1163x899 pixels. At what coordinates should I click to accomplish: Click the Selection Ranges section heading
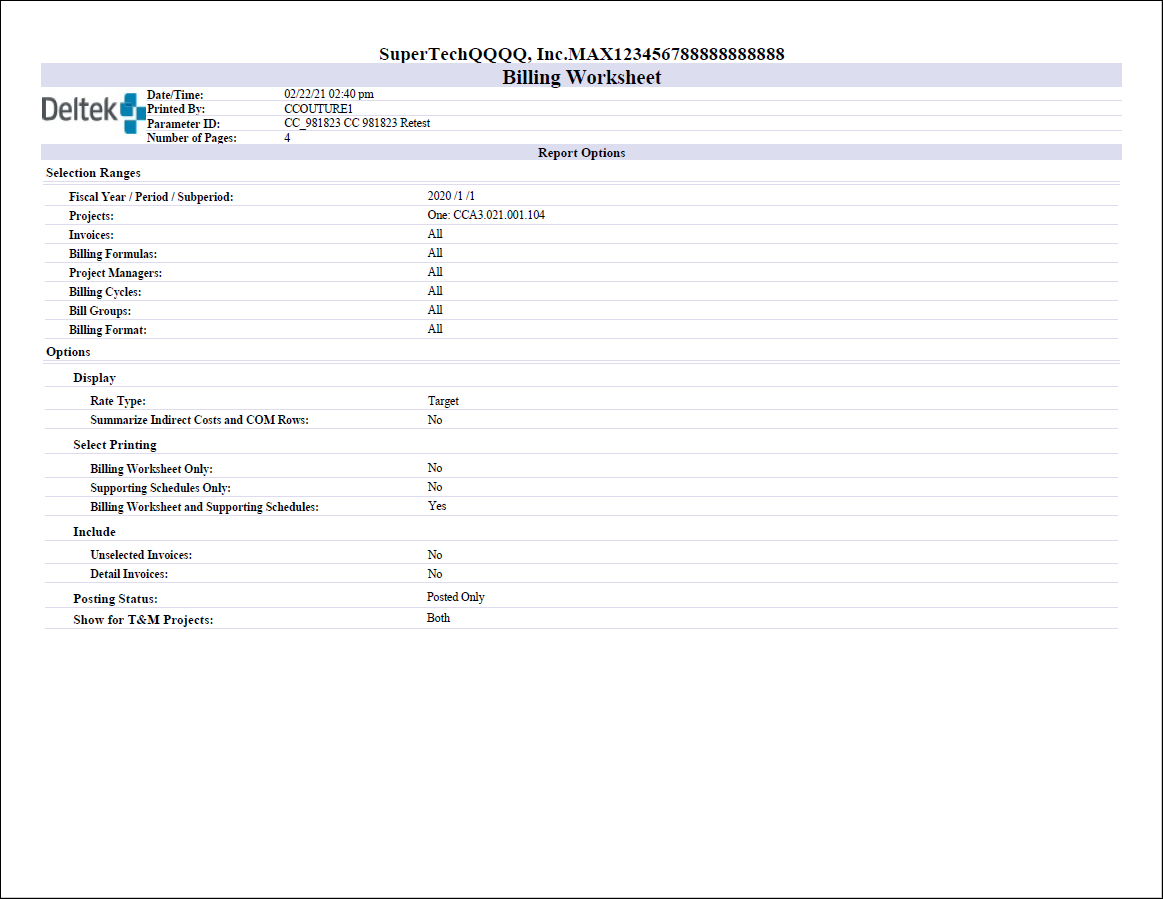[93, 173]
